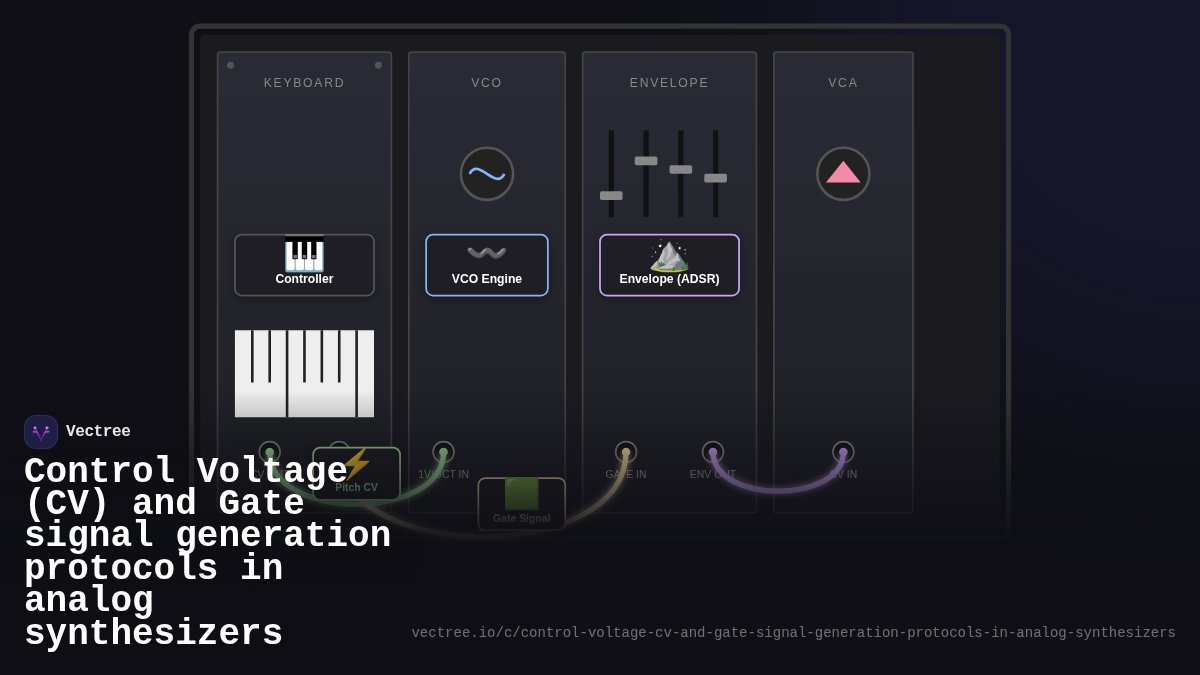Image resolution: width=1200 pixels, height=675 pixels.
Task: Toggle the CV IN jack on the VCA module
Action: pyautogui.click(x=843, y=452)
